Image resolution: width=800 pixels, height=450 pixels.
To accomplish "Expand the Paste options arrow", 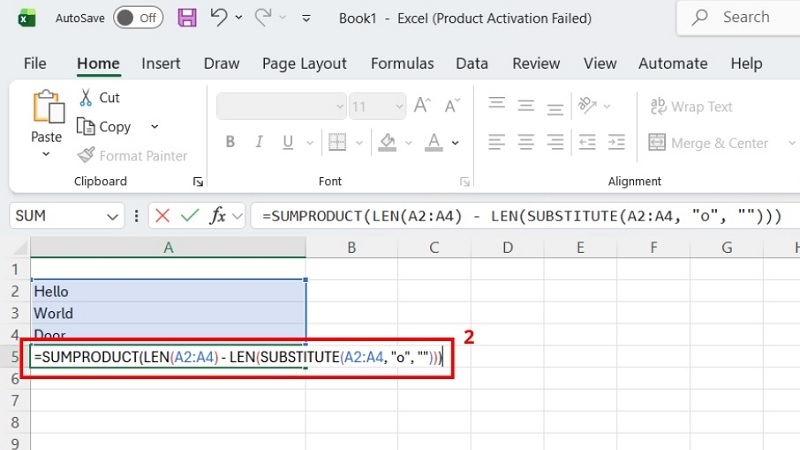I will pyautogui.click(x=46, y=154).
